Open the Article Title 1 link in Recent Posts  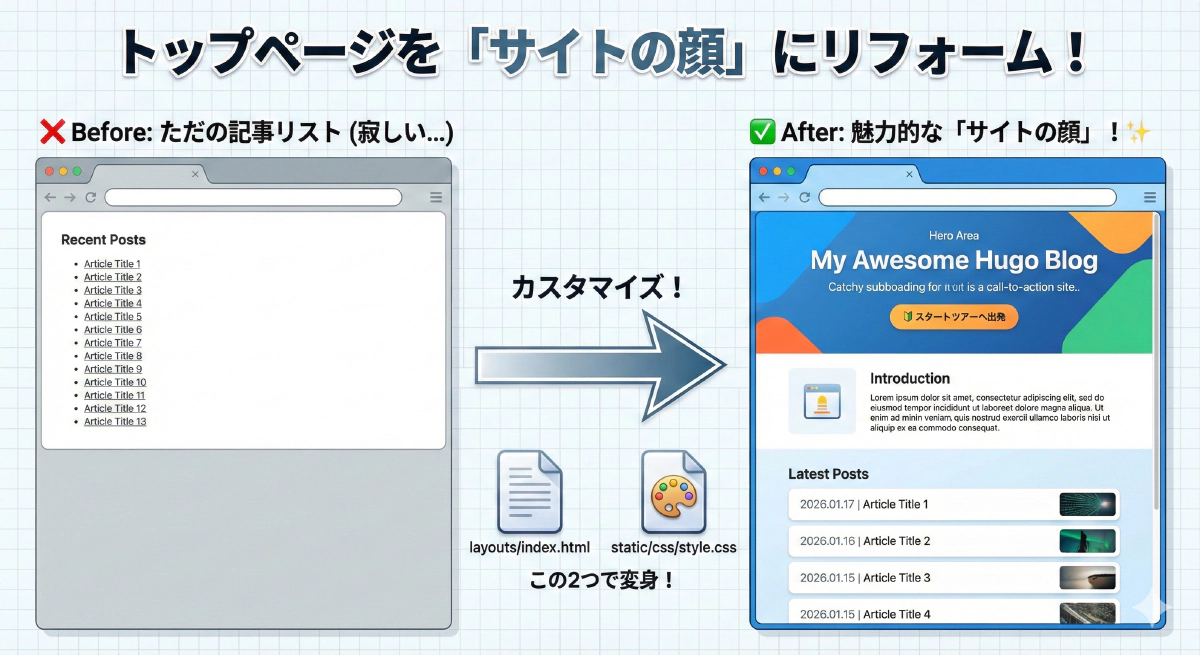coord(112,263)
